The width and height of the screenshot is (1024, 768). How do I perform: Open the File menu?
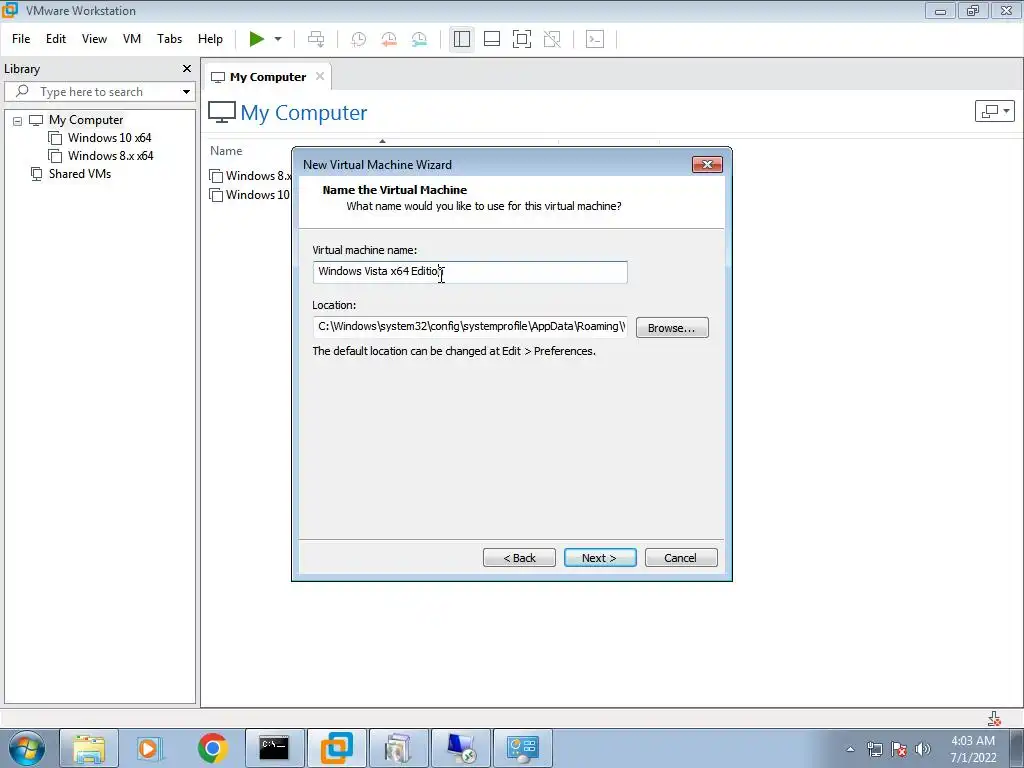pos(21,39)
